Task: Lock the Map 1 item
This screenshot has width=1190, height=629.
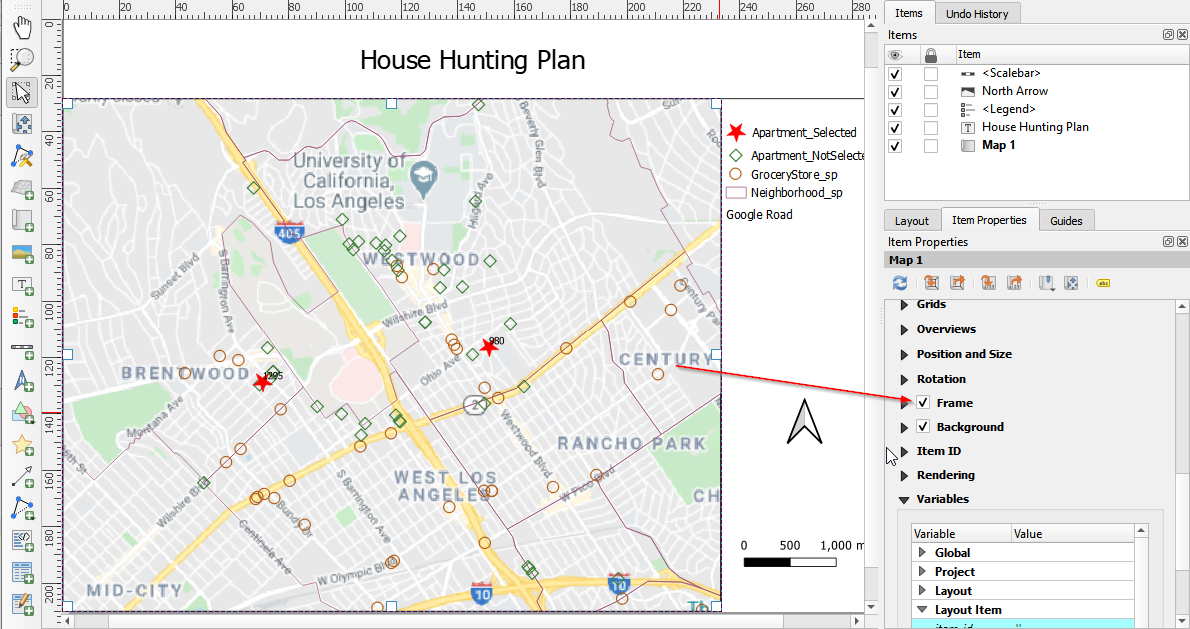Action: [x=931, y=146]
